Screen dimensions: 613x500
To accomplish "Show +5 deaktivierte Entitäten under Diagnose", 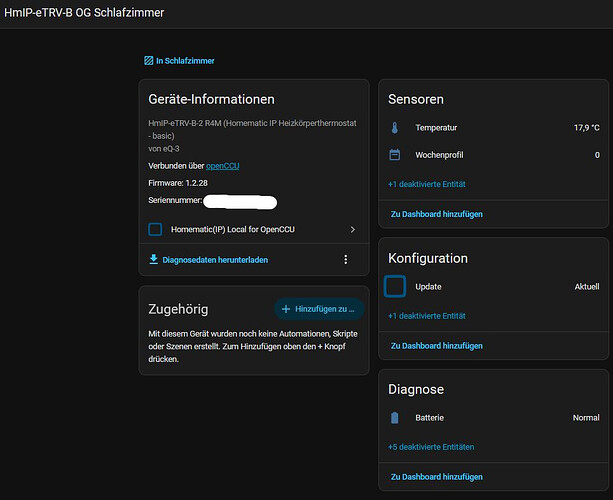I will tap(431, 447).
